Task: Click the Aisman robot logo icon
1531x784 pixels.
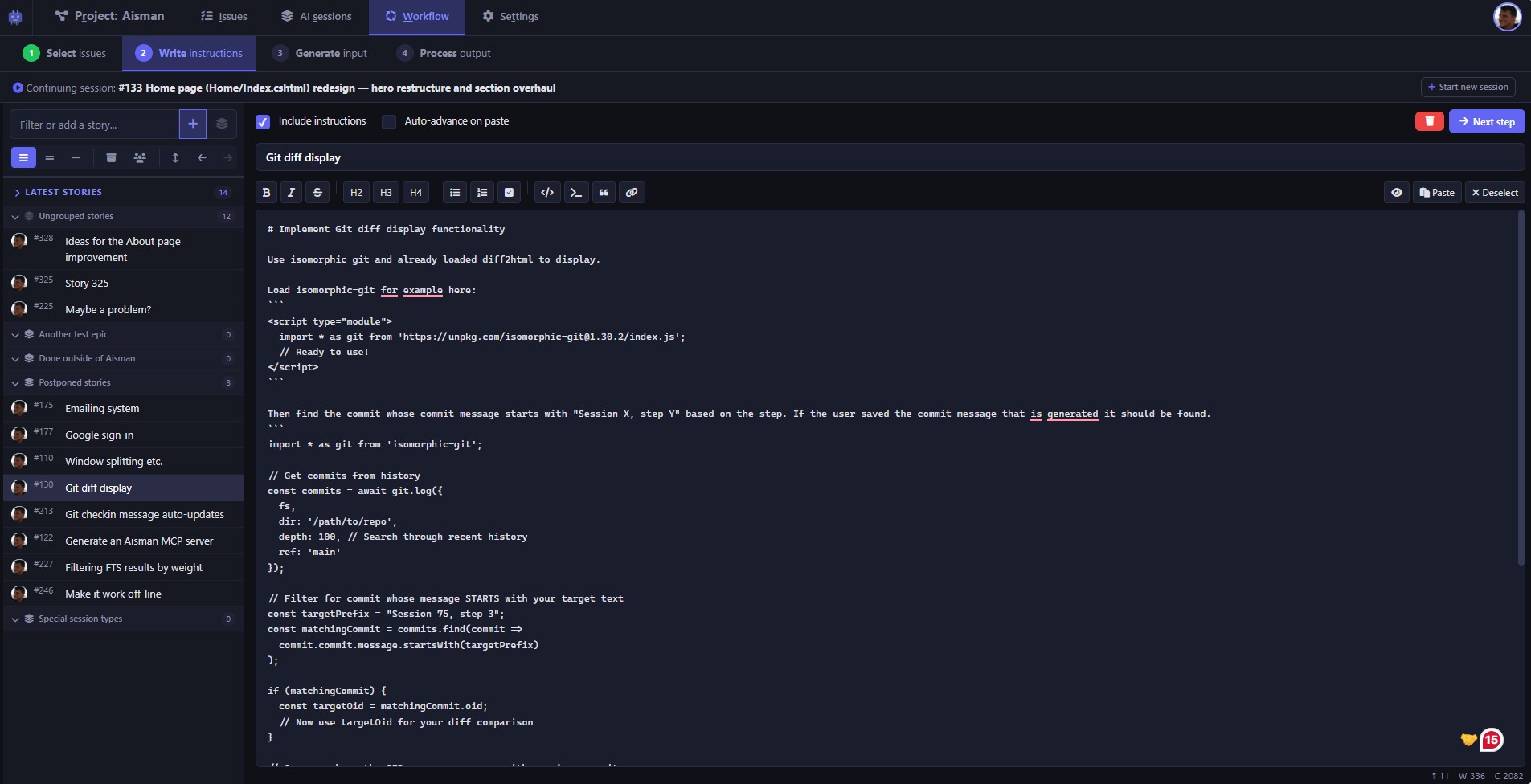Action: 15,17
